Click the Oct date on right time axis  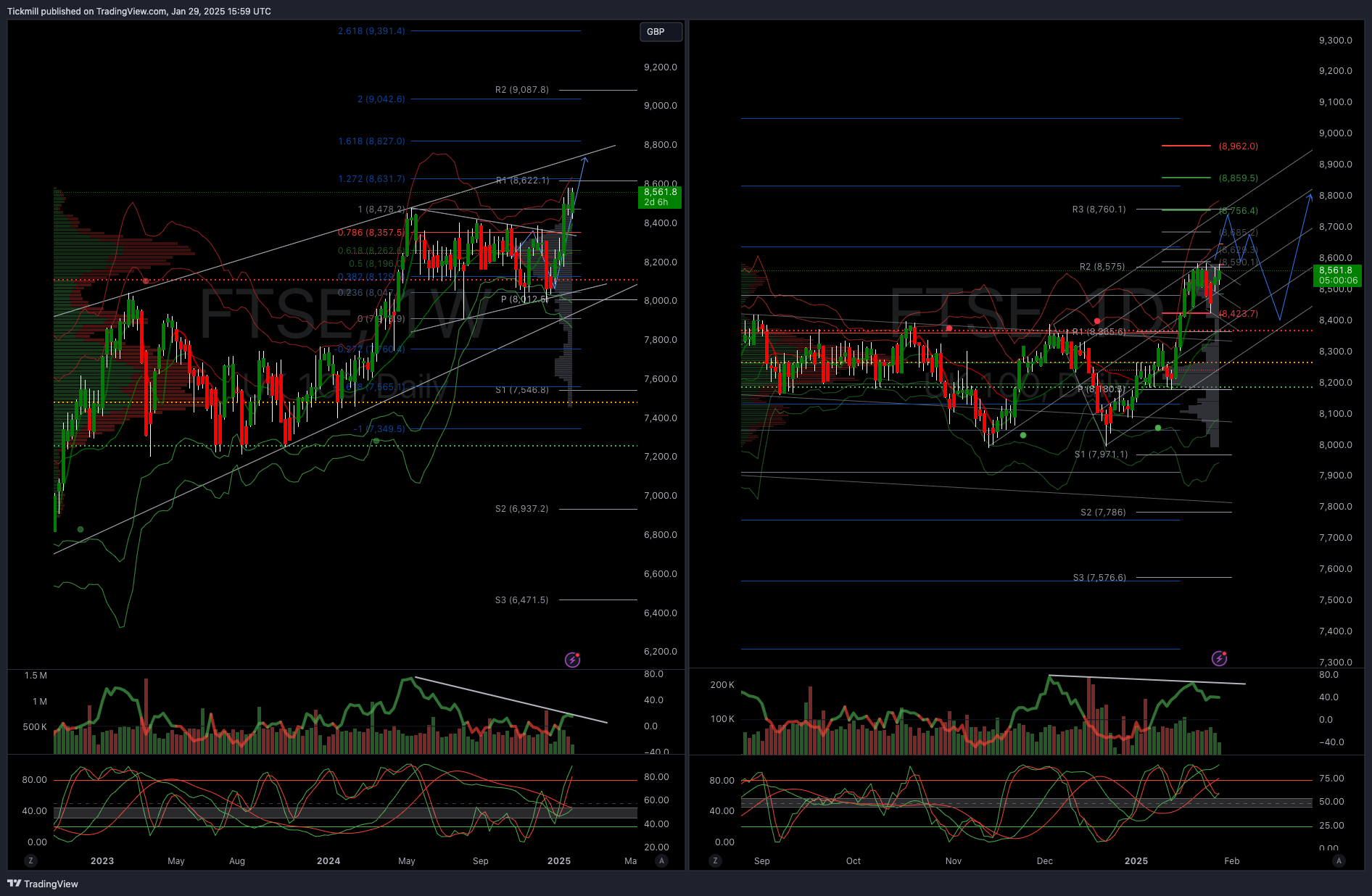pos(854,861)
